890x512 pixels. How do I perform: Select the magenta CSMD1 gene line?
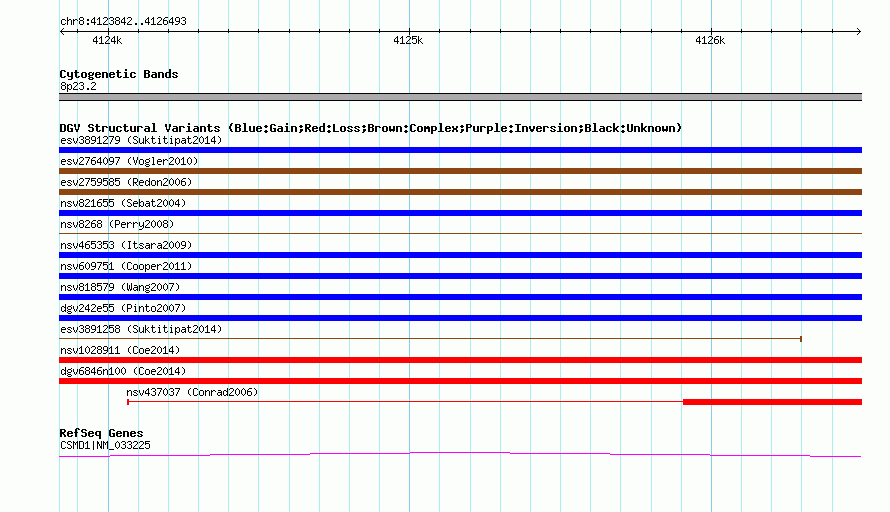pos(460,454)
